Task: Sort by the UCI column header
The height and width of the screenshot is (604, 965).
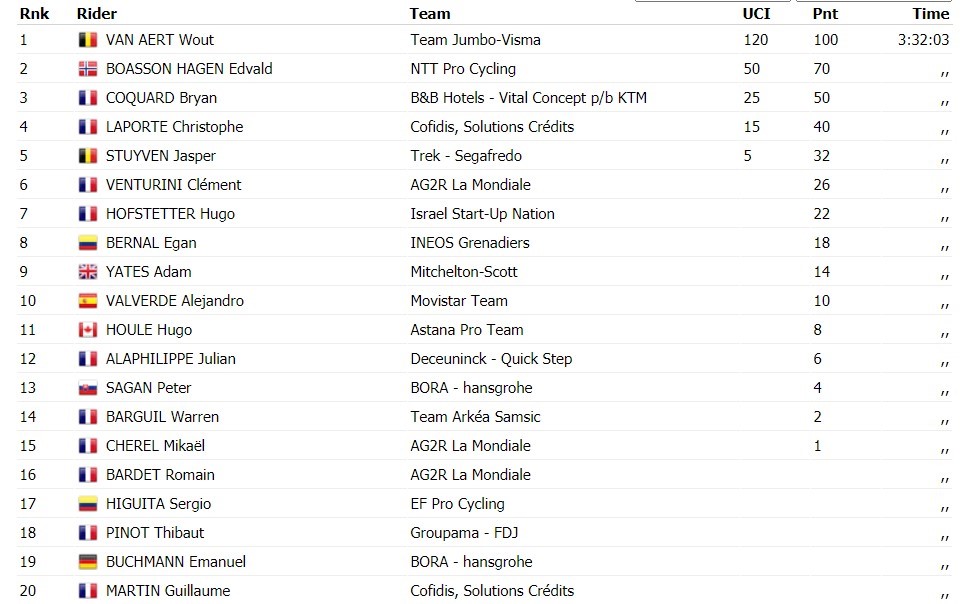Action: (756, 14)
